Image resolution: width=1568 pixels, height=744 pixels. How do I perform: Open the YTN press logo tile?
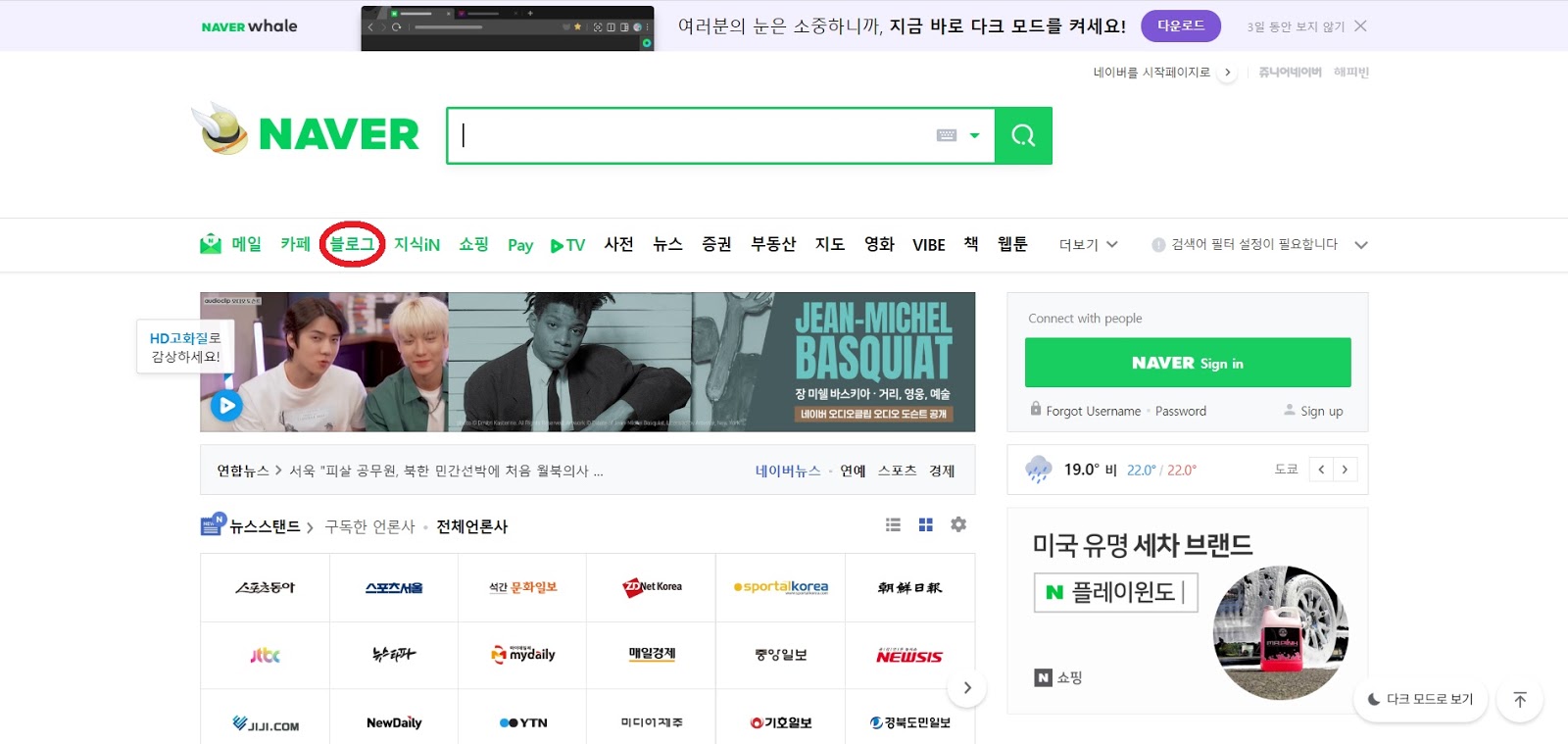click(x=522, y=722)
